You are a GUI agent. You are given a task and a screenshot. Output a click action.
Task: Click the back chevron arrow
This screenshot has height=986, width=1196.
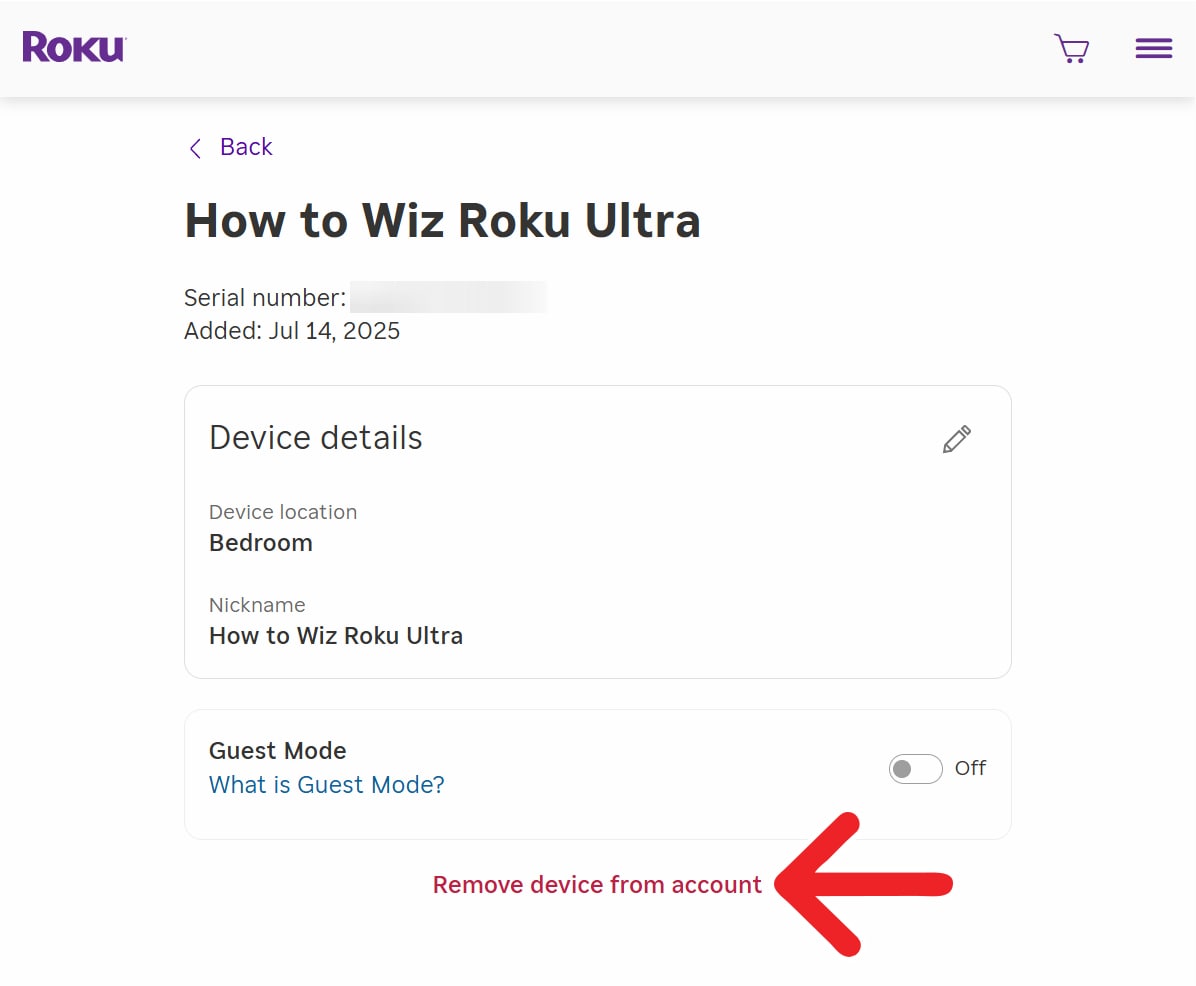(x=194, y=147)
